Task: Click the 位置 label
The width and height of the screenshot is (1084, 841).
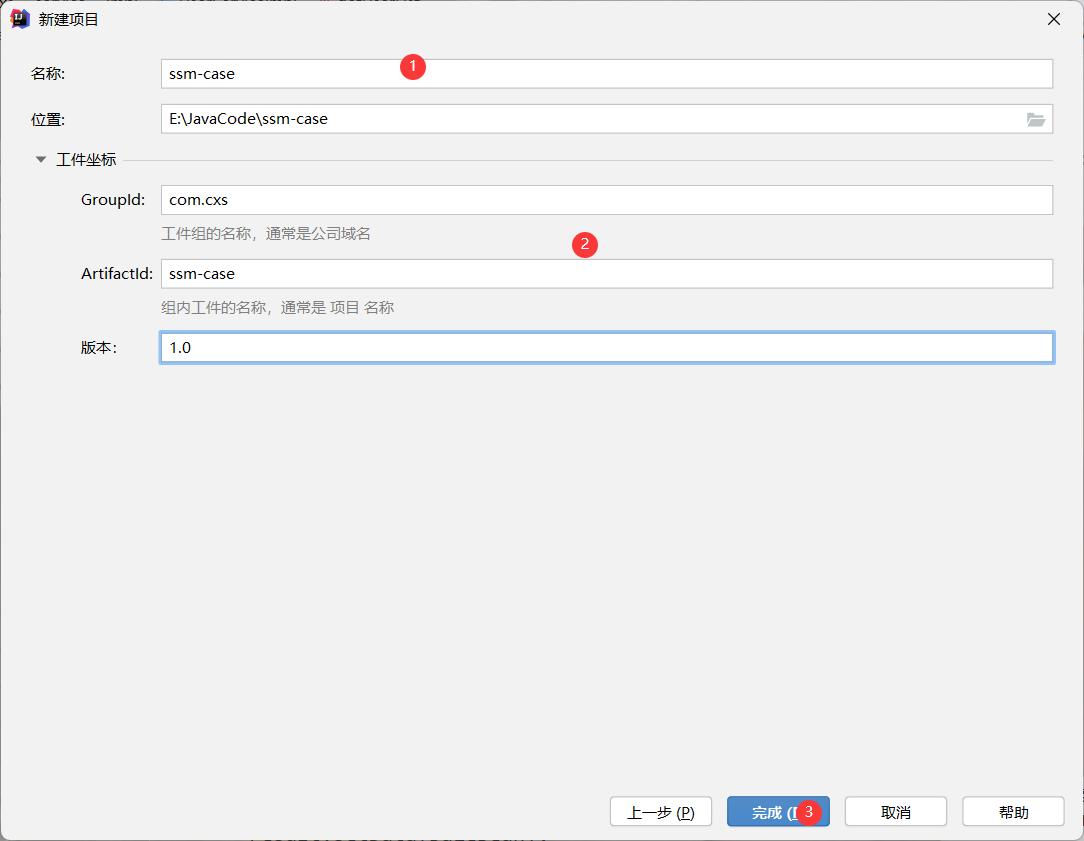Action: tap(48, 120)
